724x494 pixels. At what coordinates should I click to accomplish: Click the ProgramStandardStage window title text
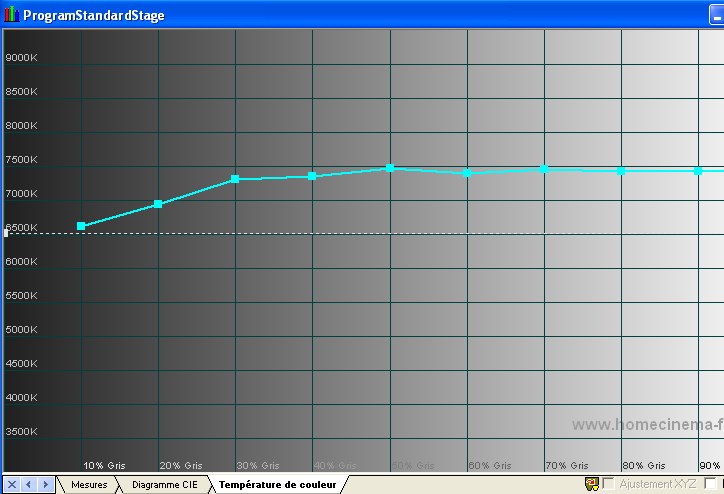click(x=94, y=15)
